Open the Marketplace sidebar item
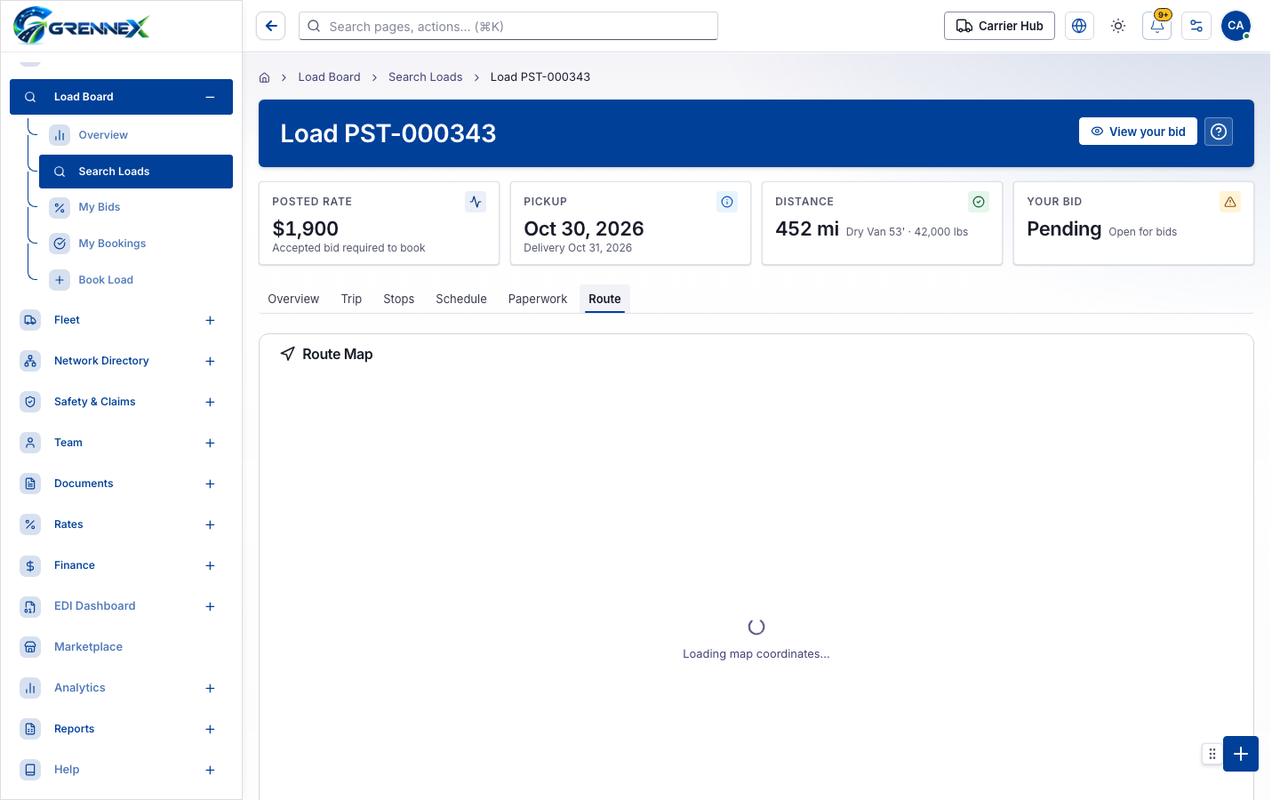This screenshot has width=1280, height=800. click(121, 647)
